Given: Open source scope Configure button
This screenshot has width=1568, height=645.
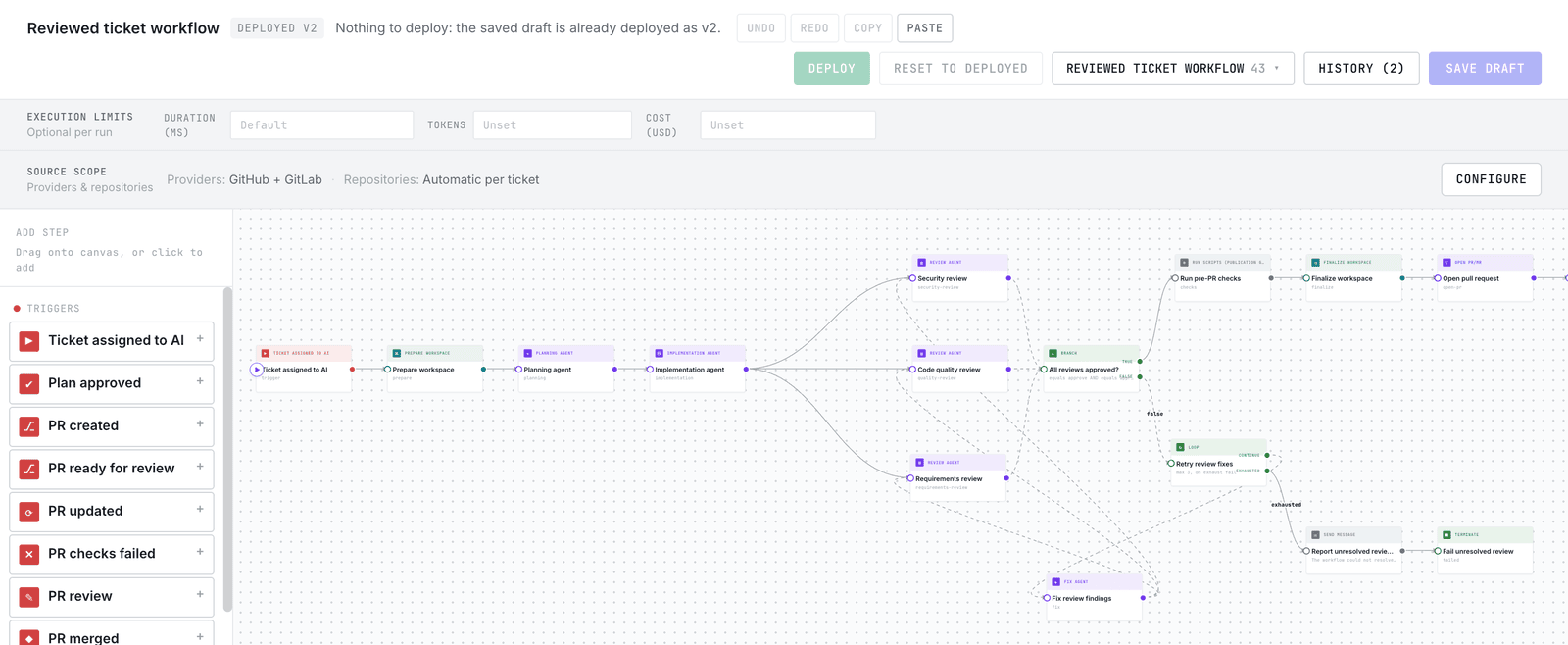Looking at the screenshot, I should click(x=1491, y=179).
